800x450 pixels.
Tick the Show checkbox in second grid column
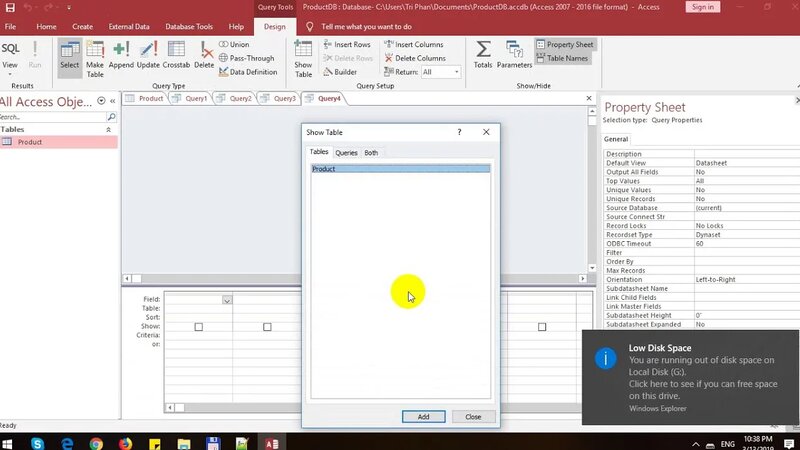point(267,327)
